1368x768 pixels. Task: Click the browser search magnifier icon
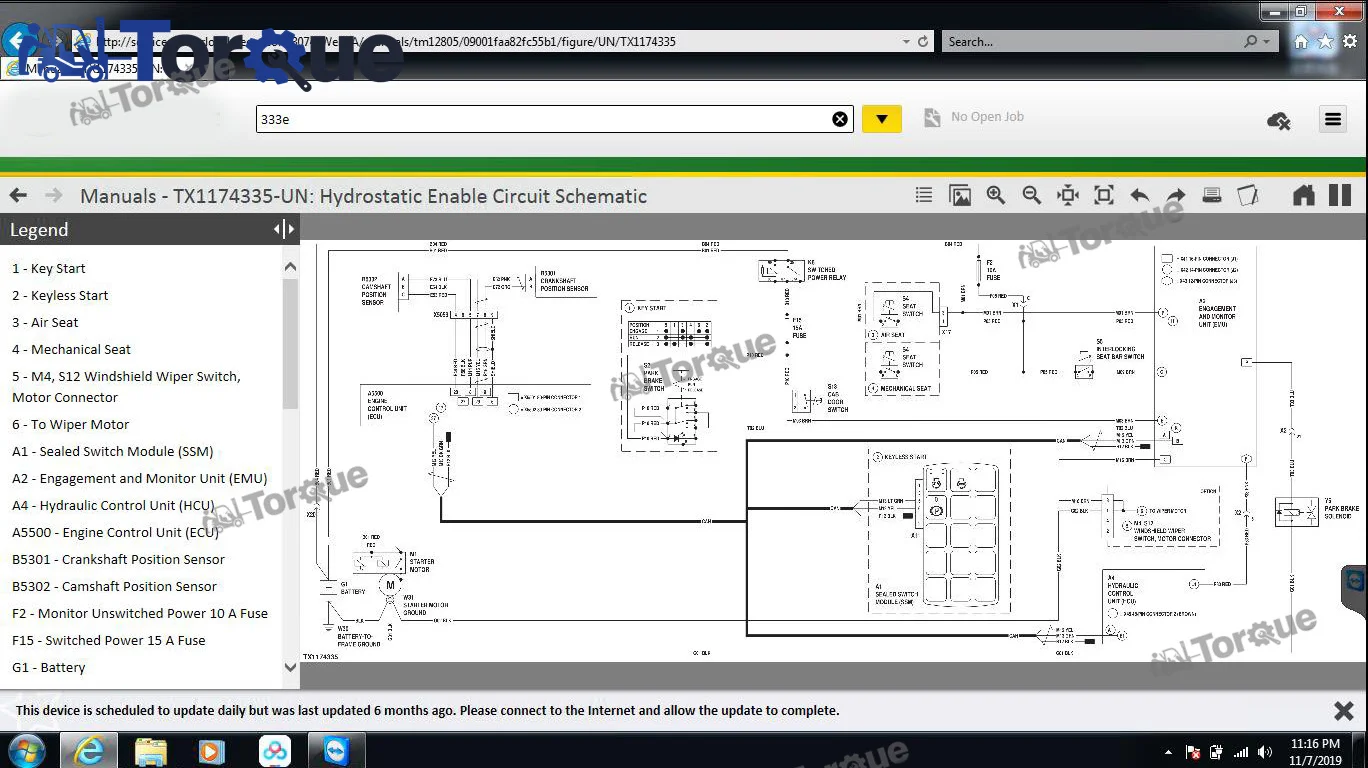coord(1250,42)
